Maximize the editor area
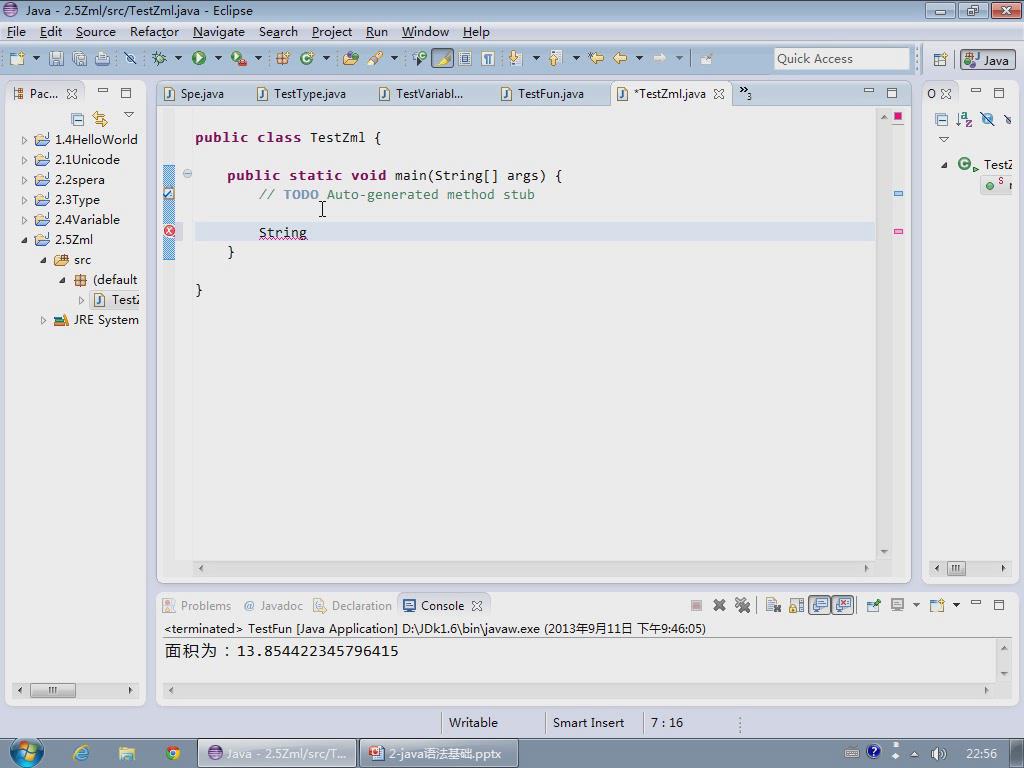 point(892,93)
